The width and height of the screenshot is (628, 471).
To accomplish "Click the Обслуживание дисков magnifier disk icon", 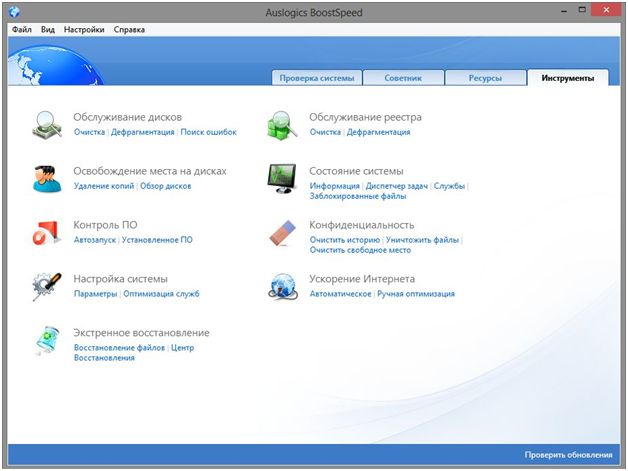I will click(48, 124).
